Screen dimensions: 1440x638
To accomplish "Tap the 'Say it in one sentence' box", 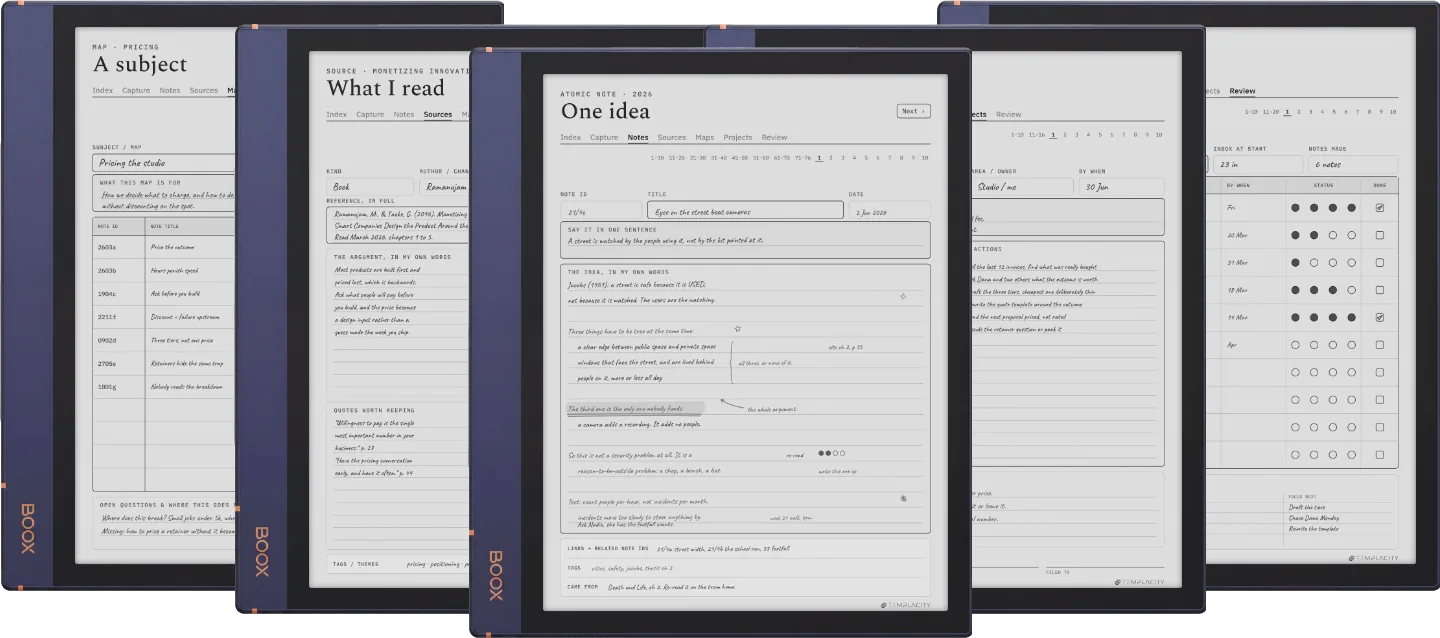I will point(745,240).
